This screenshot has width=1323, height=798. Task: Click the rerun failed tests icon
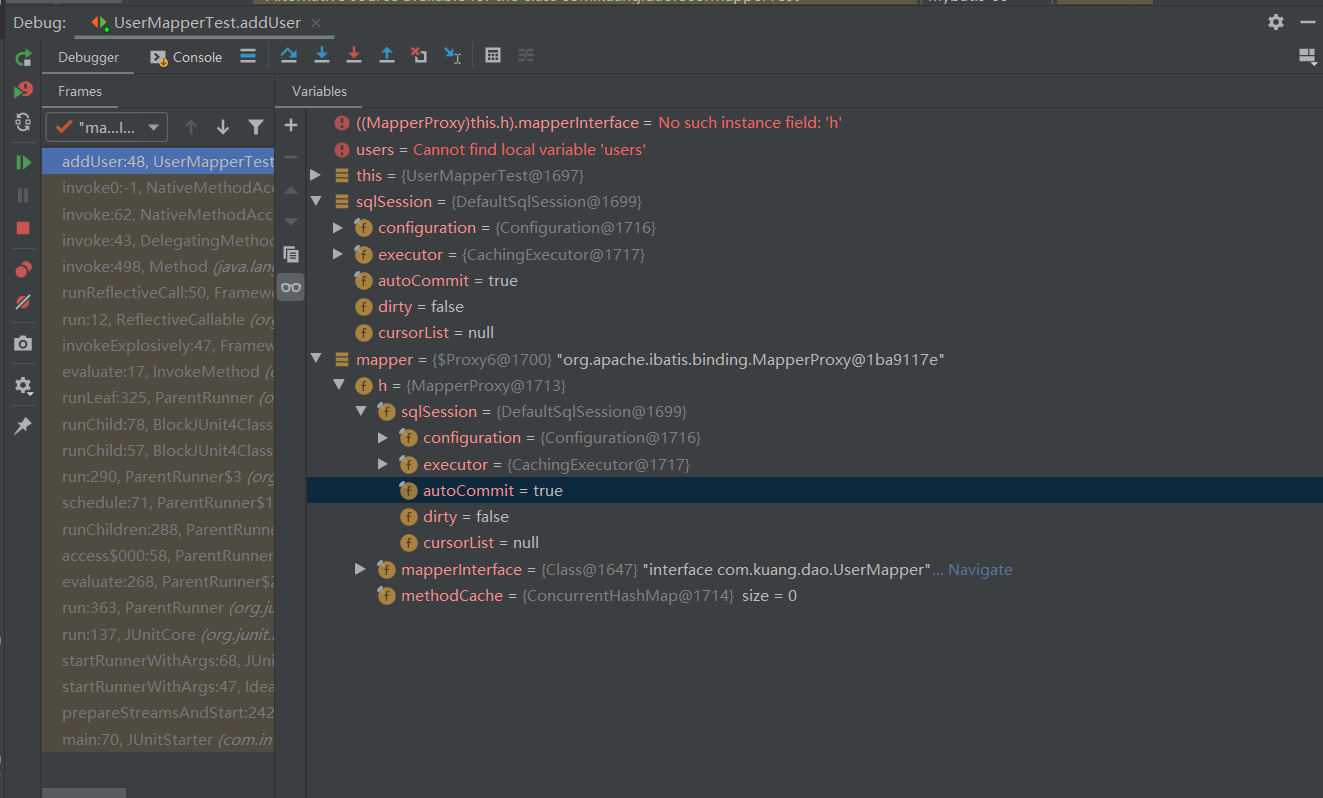click(x=22, y=90)
